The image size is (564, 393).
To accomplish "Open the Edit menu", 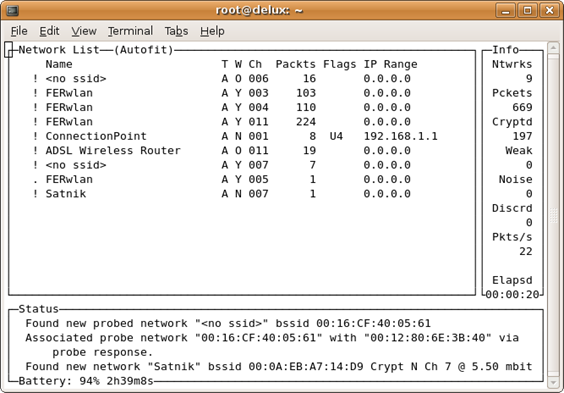I will [x=49, y=31].
